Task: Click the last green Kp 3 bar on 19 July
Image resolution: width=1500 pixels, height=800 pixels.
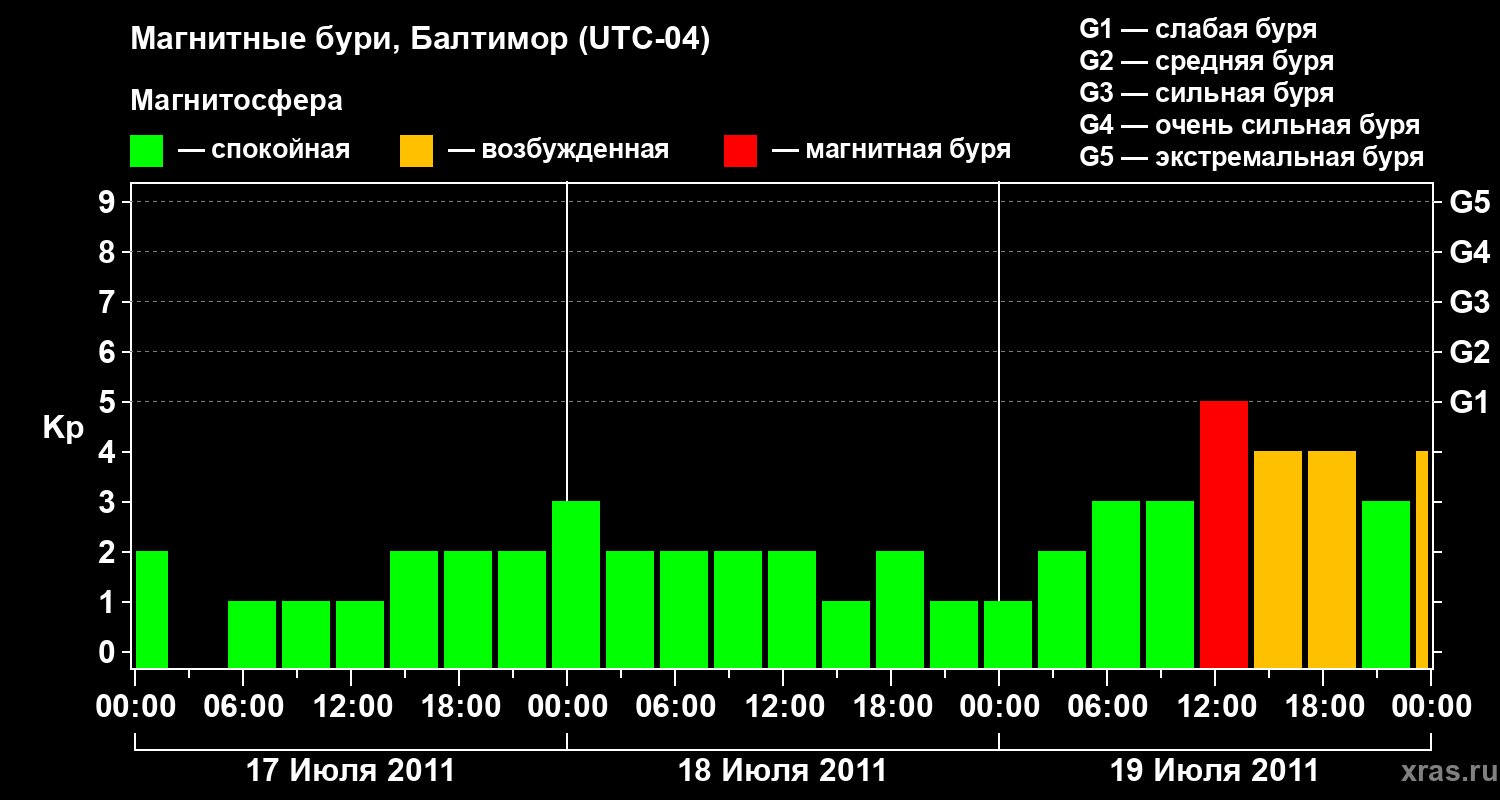Action: (1386, 584)
